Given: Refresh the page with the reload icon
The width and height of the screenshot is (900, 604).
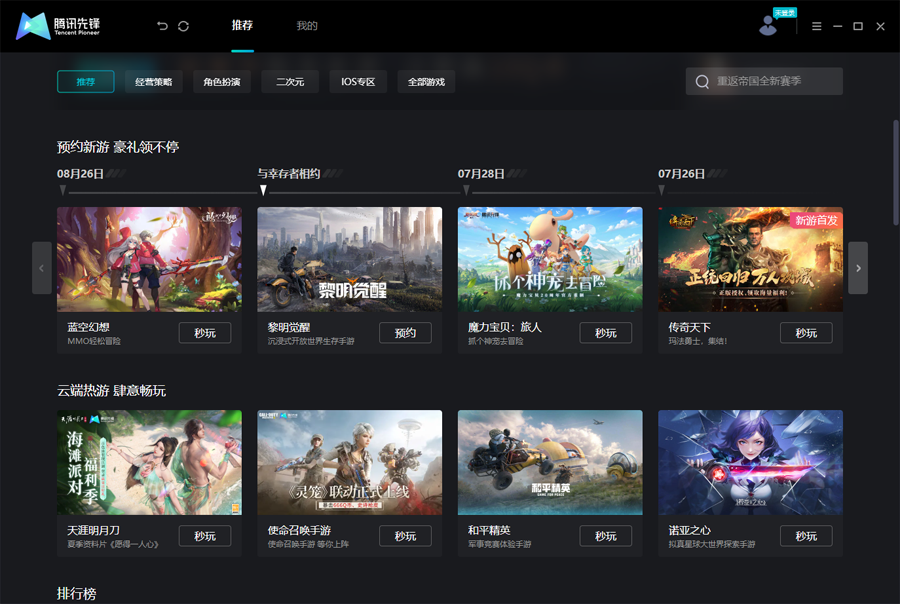Looking at the screenshot, I should click(183, 26).
